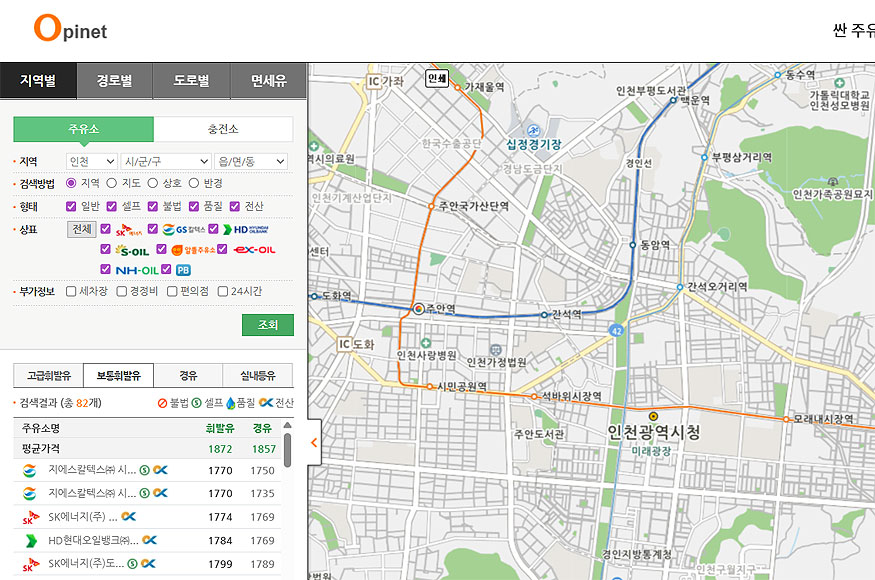Click the NH-OIL brand logo filter

tap(136, 270)
